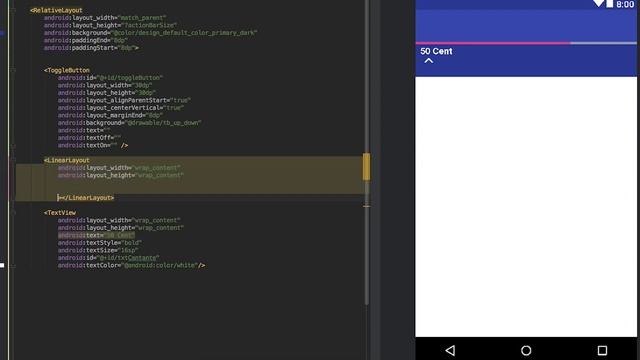640x360 pixels.
Task: Click the highlighted android:text line in TextView
Action: (x=96, y=235)
